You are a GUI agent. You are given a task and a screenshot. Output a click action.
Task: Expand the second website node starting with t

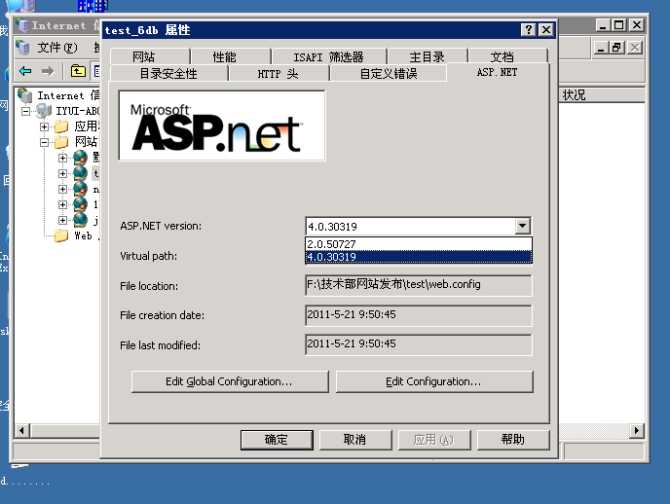(62, 173)
